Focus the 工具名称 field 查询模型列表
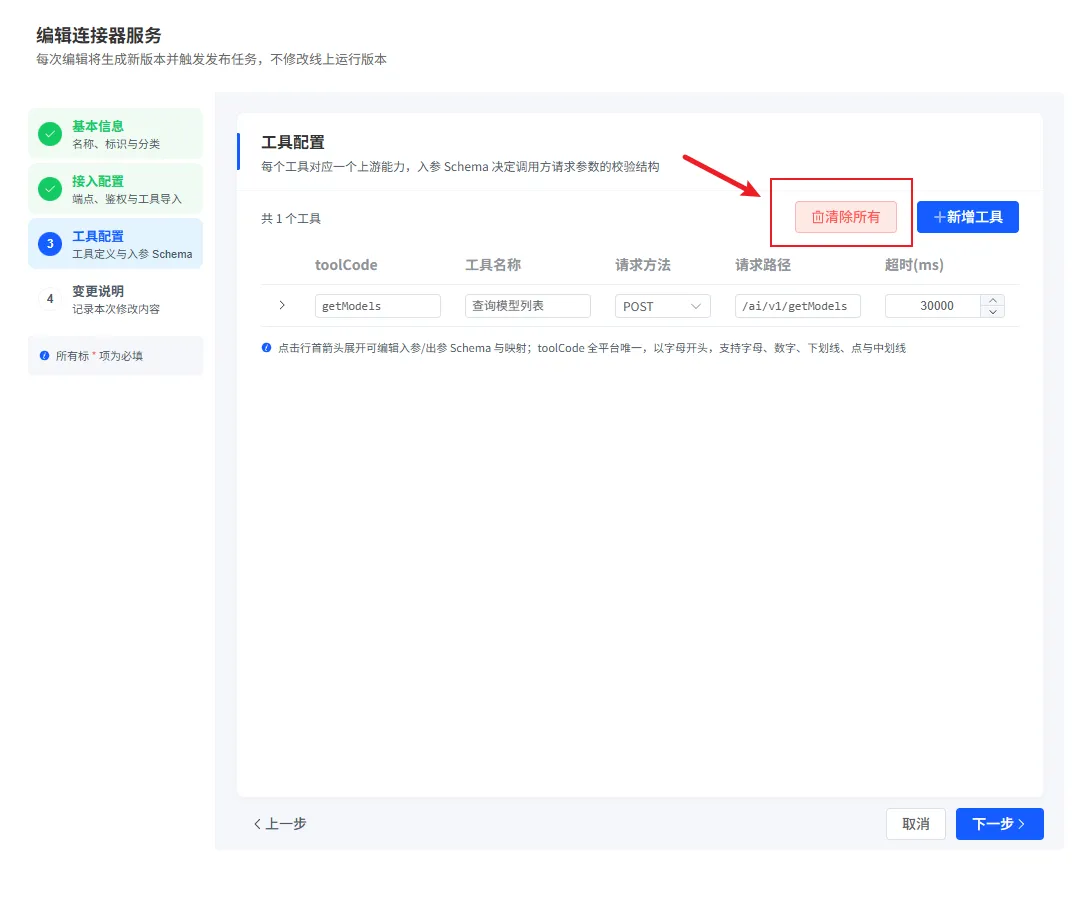 click(528, 306)
